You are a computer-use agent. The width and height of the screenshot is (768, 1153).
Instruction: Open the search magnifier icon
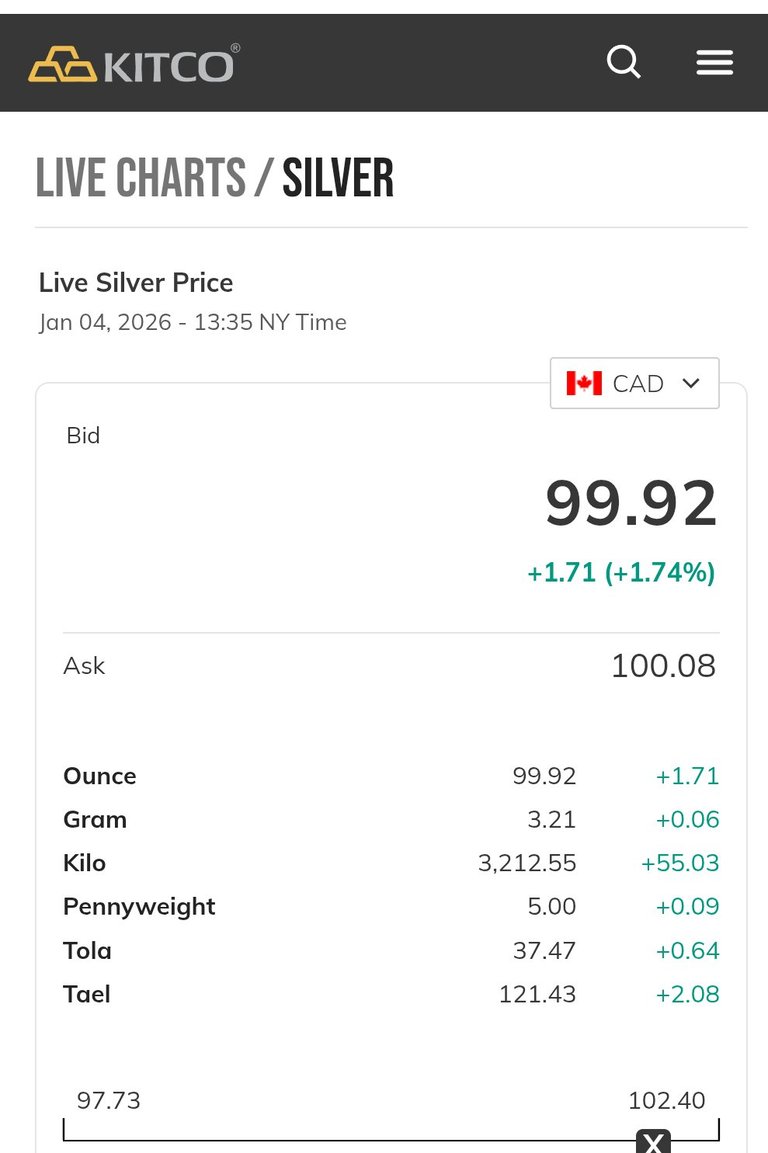(x=624, y=63)
